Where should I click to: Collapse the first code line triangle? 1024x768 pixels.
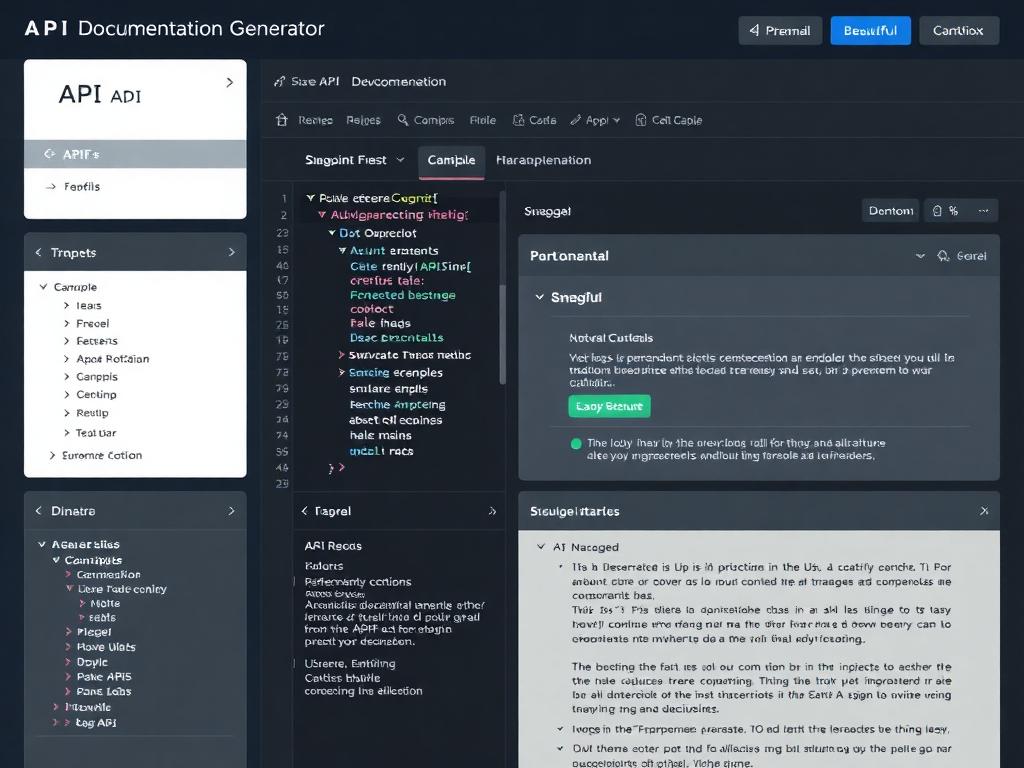pyautogui.click(x=311, y=198)
